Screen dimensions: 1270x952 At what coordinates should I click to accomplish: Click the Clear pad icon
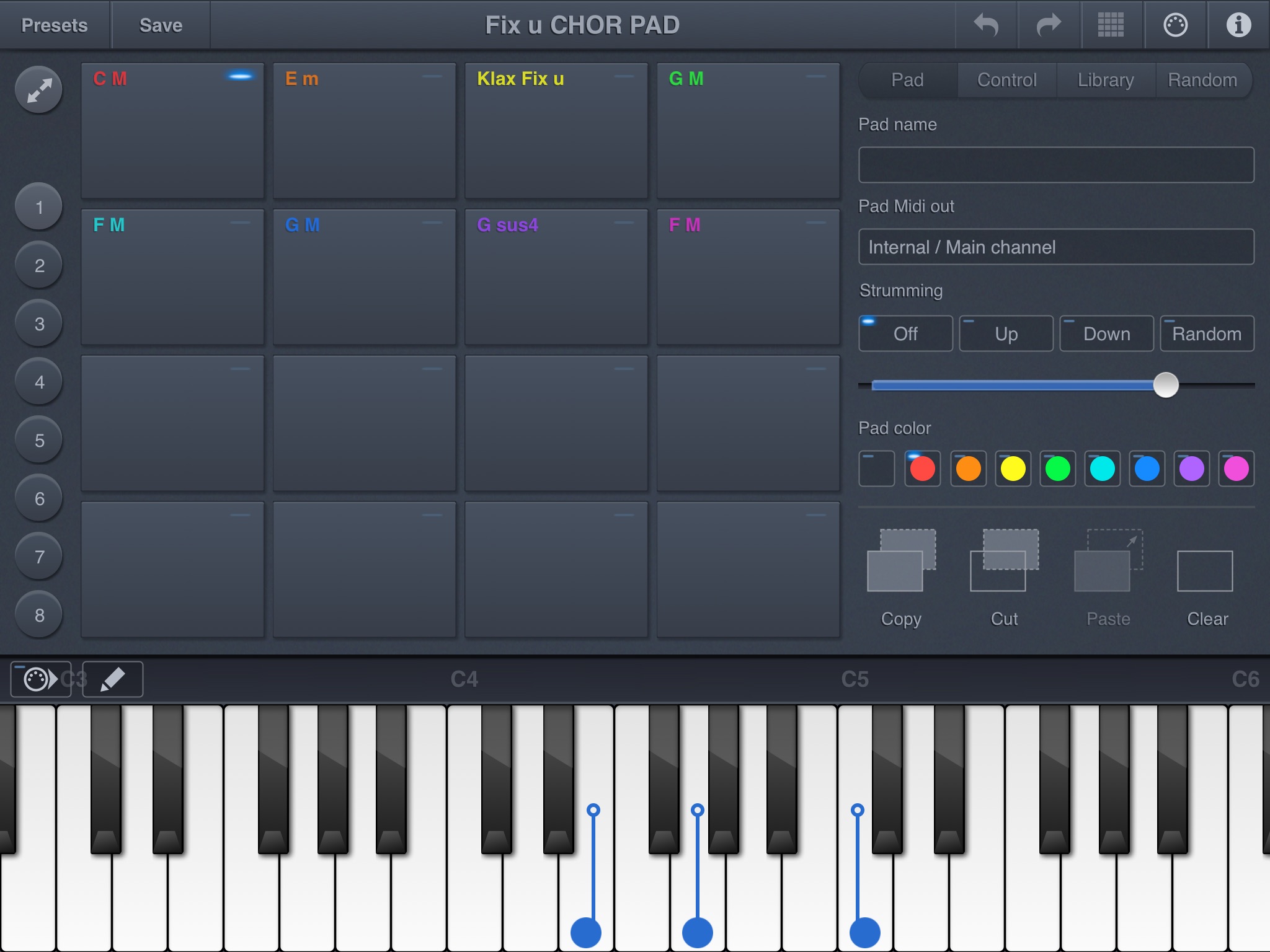(1205, 571)
